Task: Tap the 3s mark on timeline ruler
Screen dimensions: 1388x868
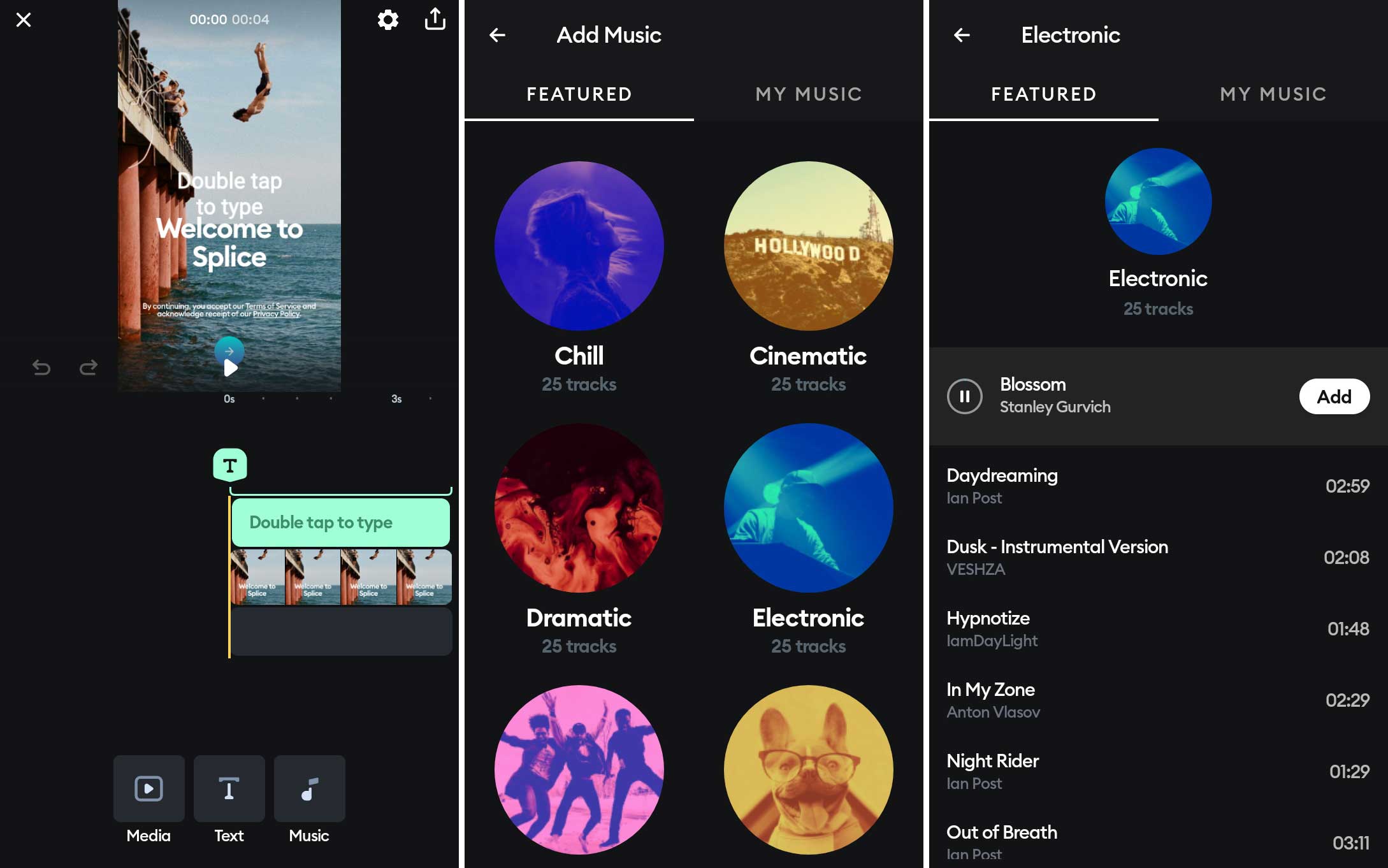Action: pos(396,399)
